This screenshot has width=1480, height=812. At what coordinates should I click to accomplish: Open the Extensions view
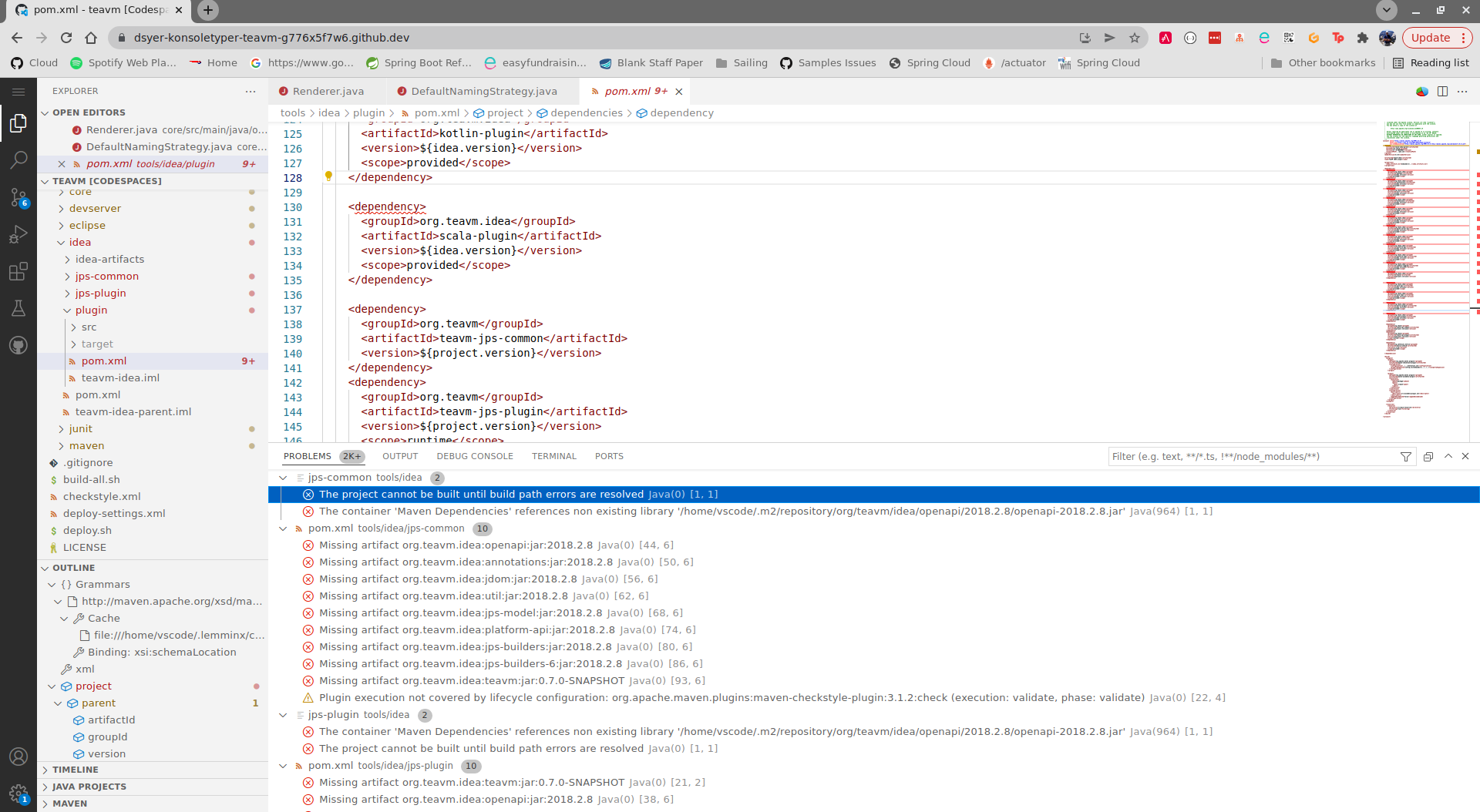[18, 271]
